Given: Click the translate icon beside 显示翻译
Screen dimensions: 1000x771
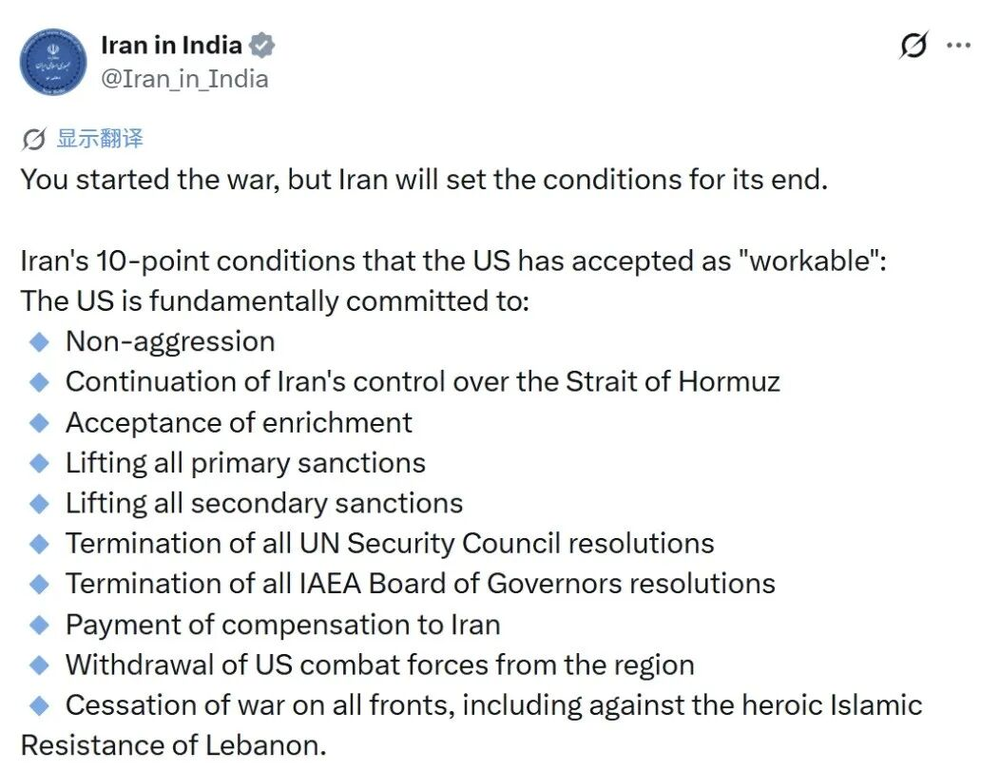Looking at the screenshot, I should (x=34, y=138).
